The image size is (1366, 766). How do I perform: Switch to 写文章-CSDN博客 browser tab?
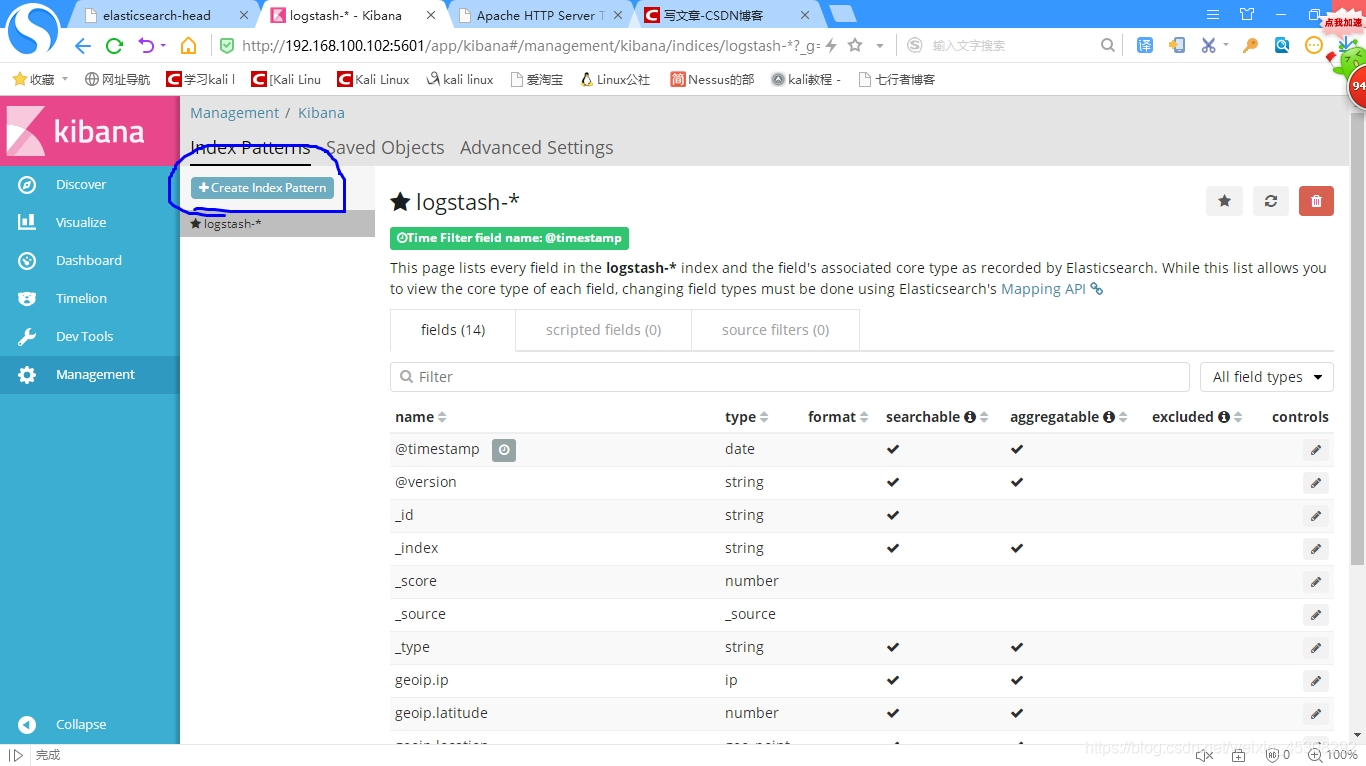[726, 15]
